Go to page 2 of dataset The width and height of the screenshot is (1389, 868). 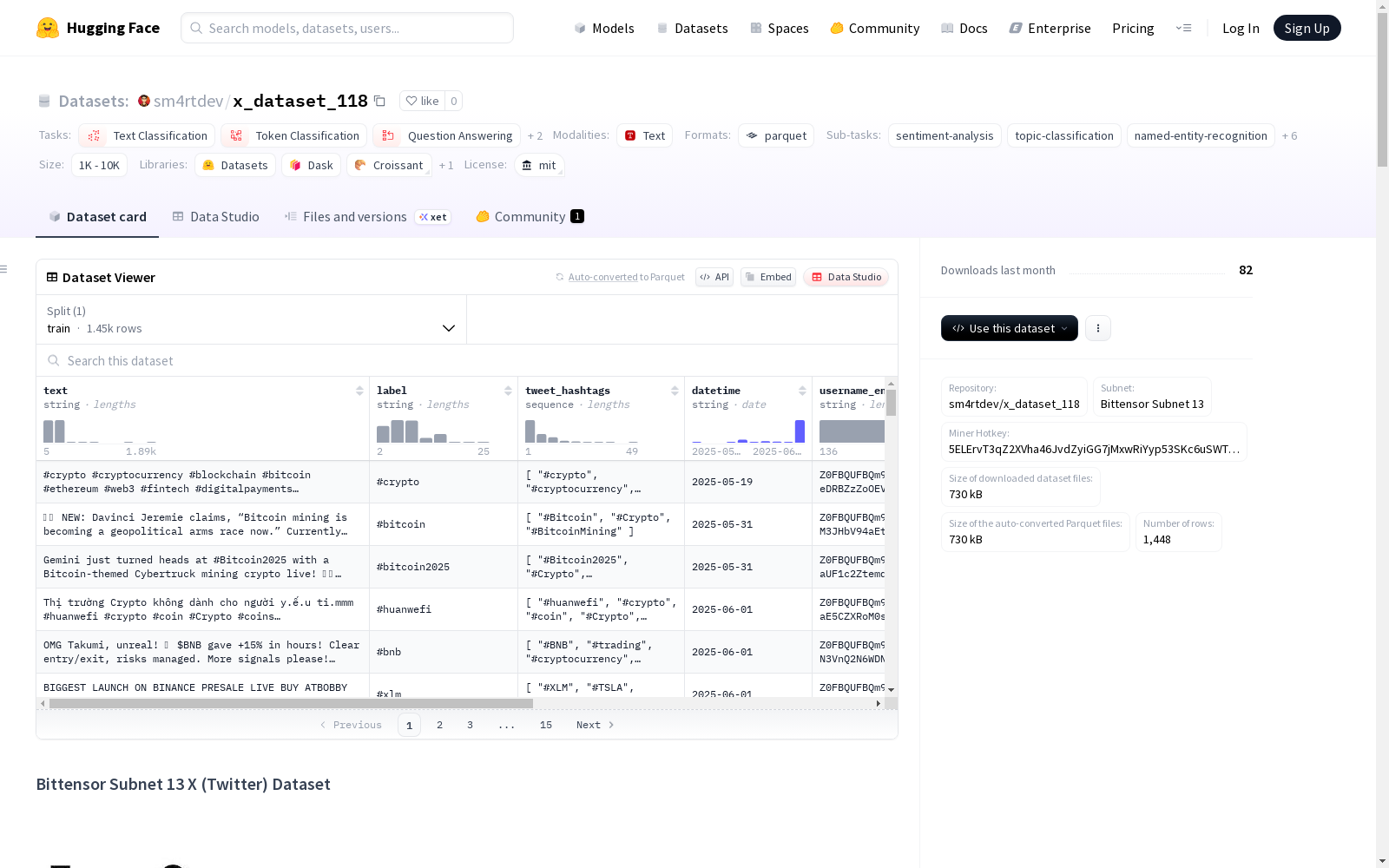pyautogui.click(x=440, y=725)
